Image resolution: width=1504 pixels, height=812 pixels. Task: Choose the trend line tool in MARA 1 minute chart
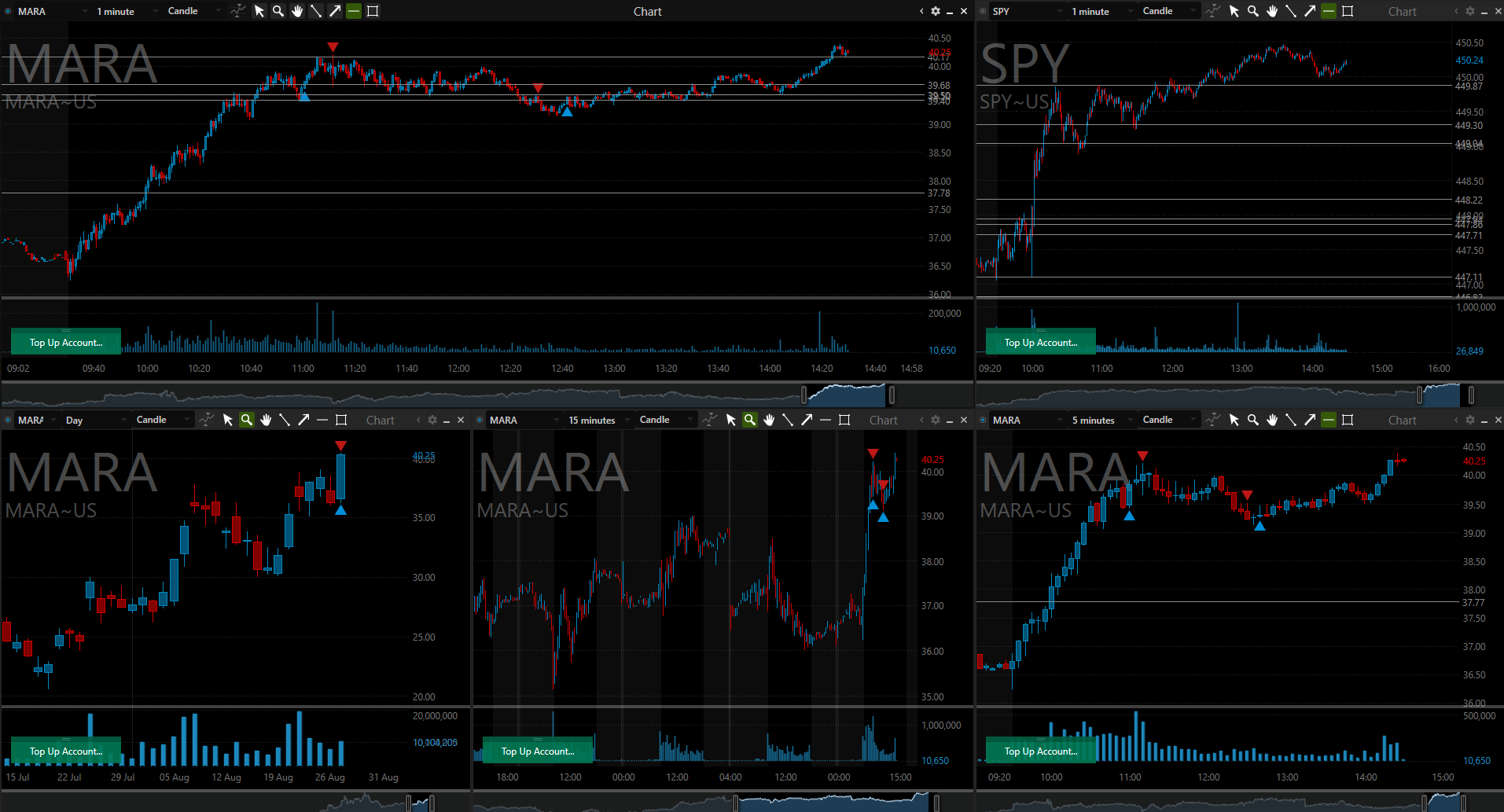316,11
